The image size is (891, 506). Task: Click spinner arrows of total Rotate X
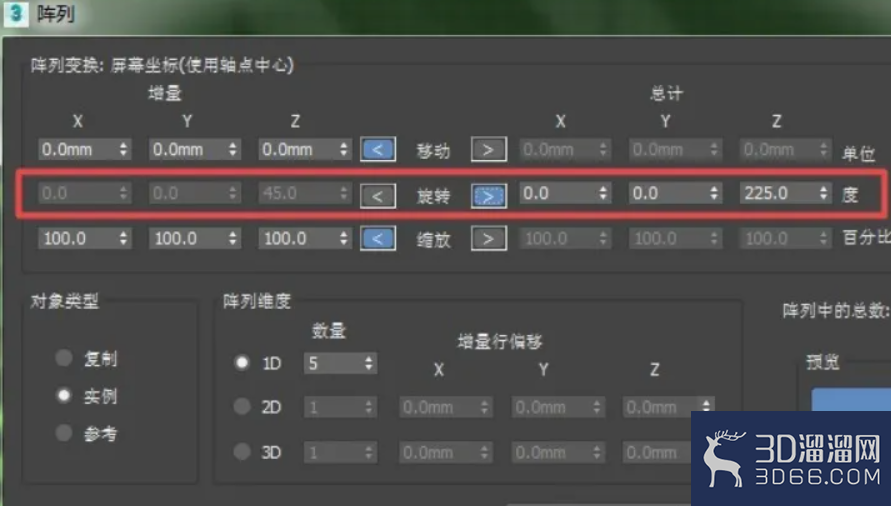pyautogui.click(x=603, y=193)
